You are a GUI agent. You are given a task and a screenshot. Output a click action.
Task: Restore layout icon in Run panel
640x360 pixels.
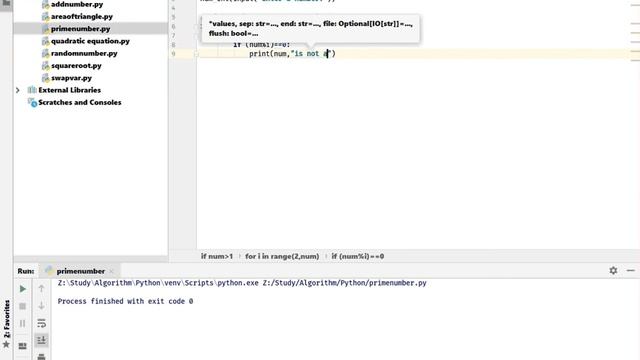tap(22, 346)
